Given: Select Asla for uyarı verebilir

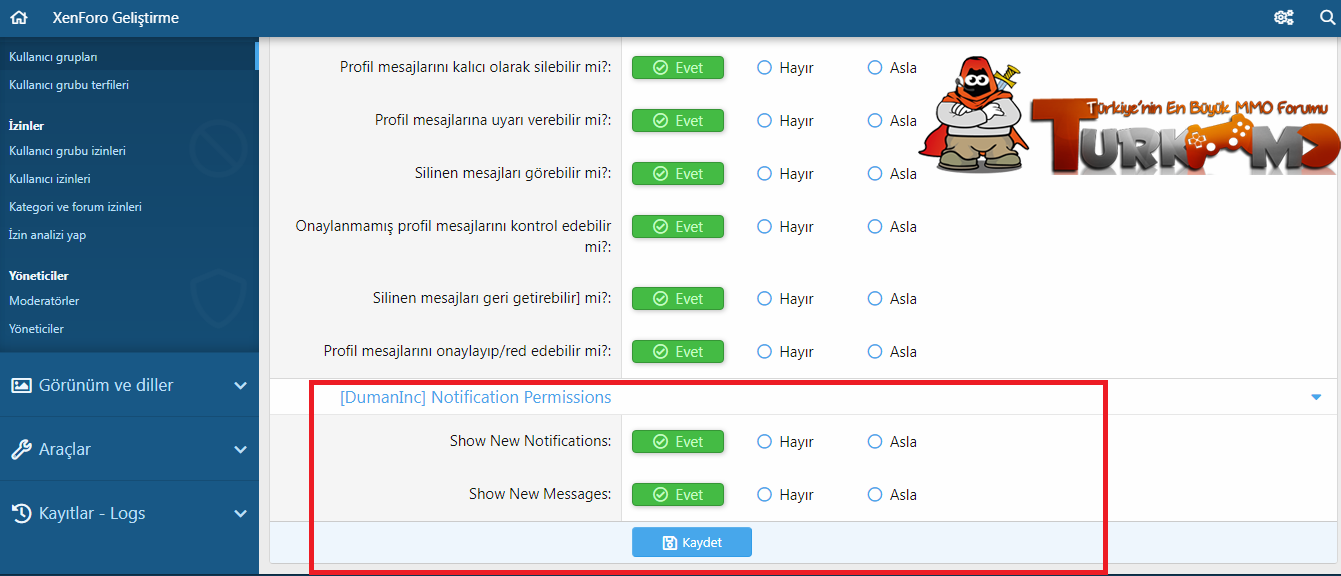Looking at the screenshot, I should pos(892,121).
